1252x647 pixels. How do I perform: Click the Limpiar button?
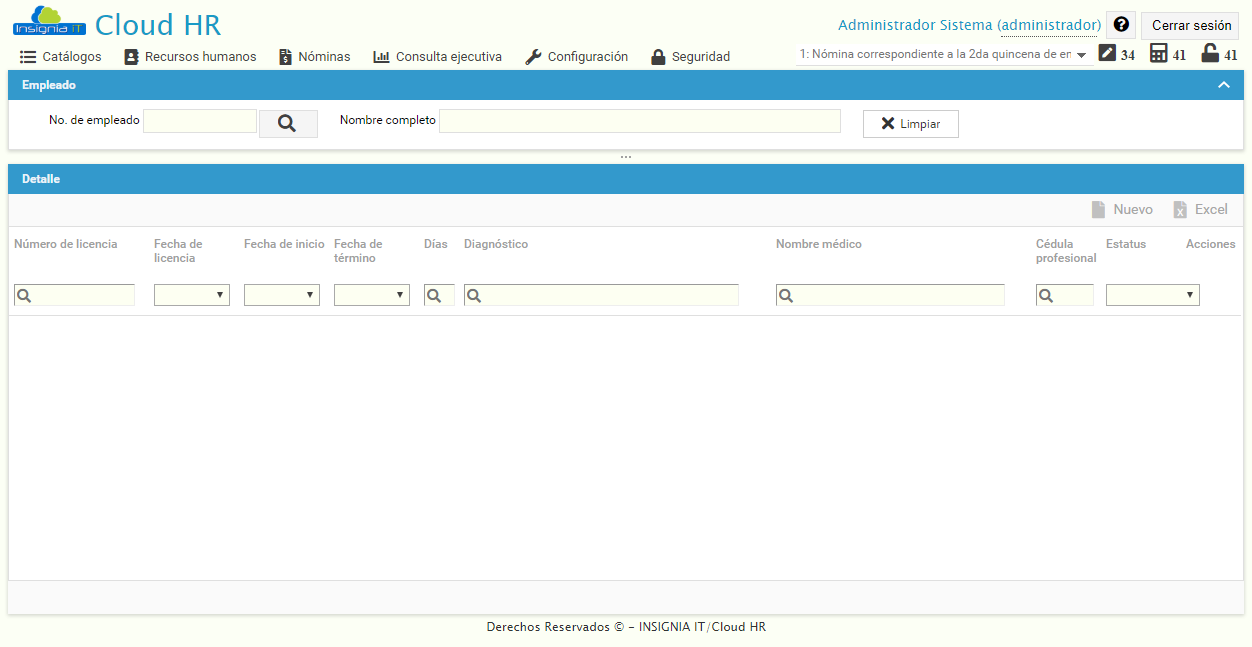(x=910, y=123)
